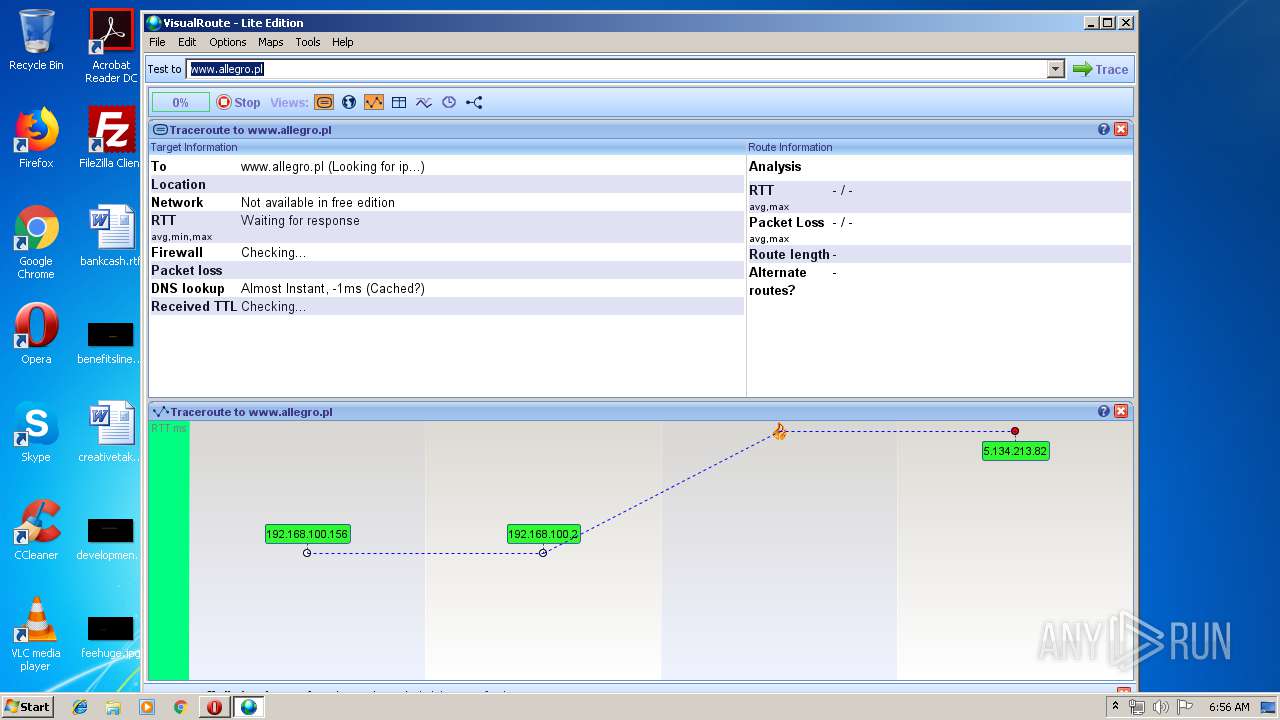This screenshot has height=720, width=1280.
Task: Click the graph panel's Traceroute icon
Action: [x=160, y=411]
